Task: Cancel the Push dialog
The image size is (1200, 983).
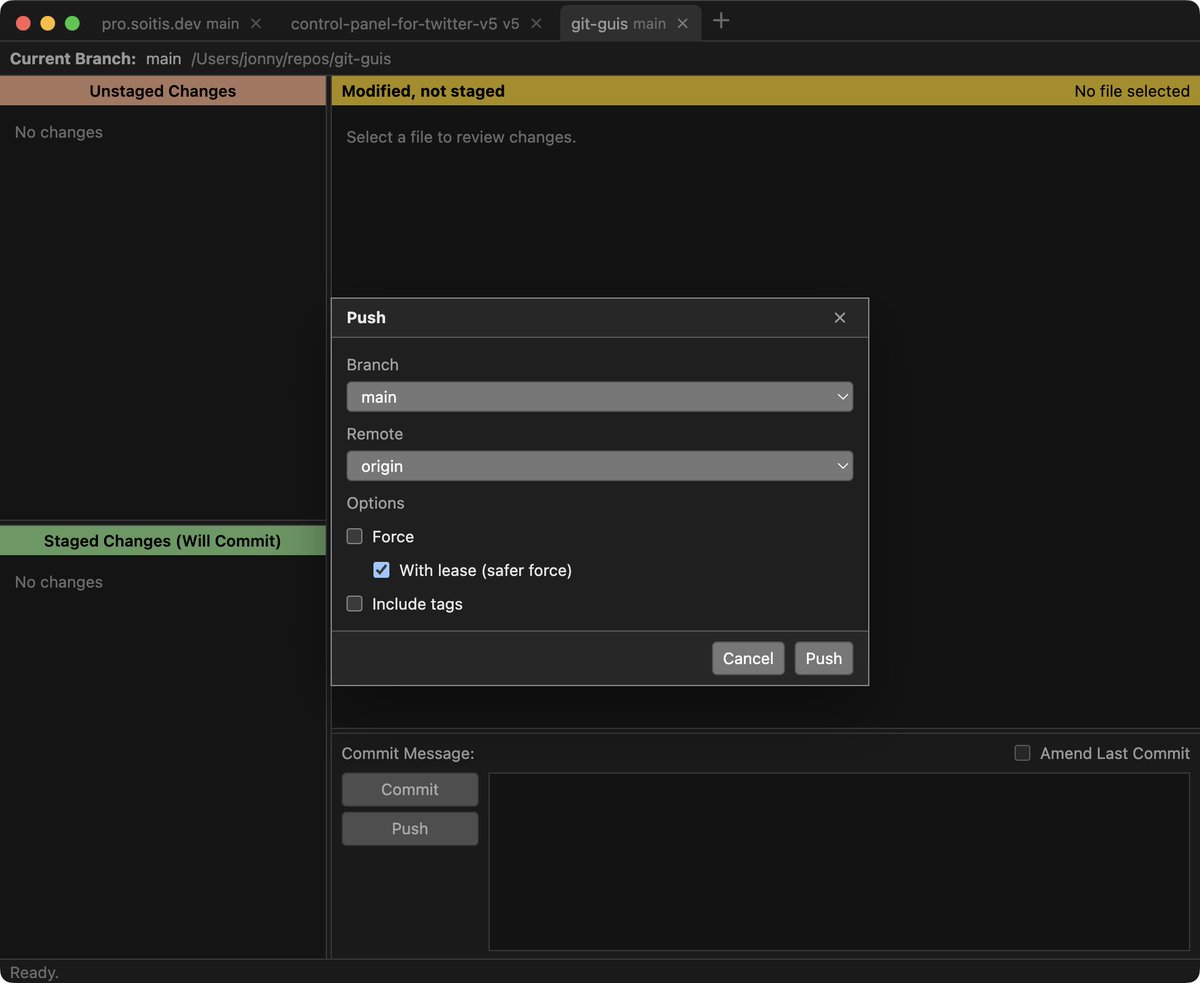Action: pyautogui.click(x=748, y=658)
